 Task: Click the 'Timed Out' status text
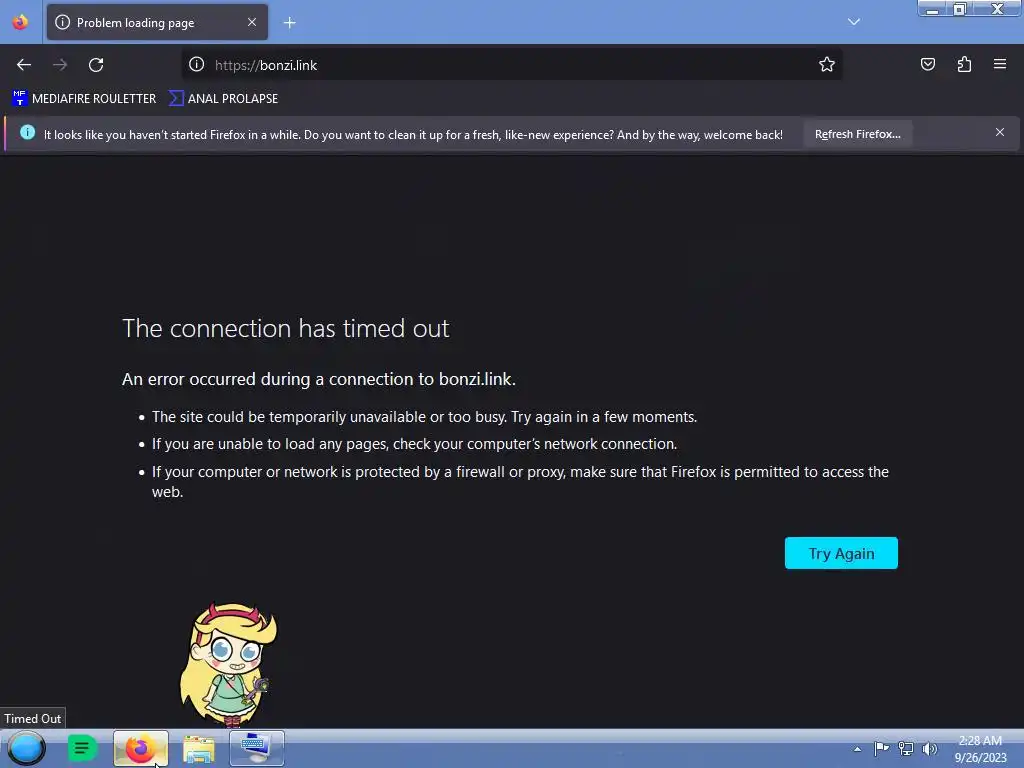pyautogui.click(x=33, y=718)
